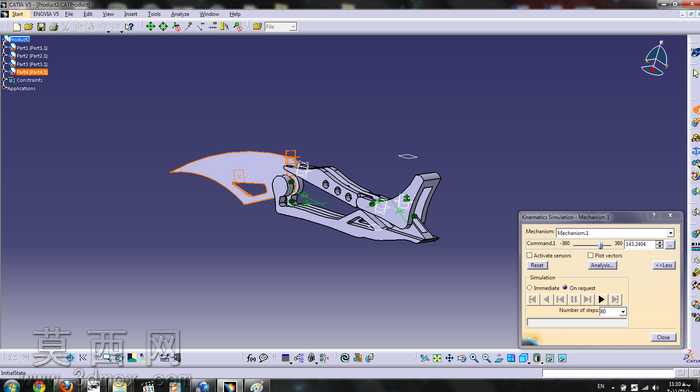Click the multi-view window icon

coord(511,358)
